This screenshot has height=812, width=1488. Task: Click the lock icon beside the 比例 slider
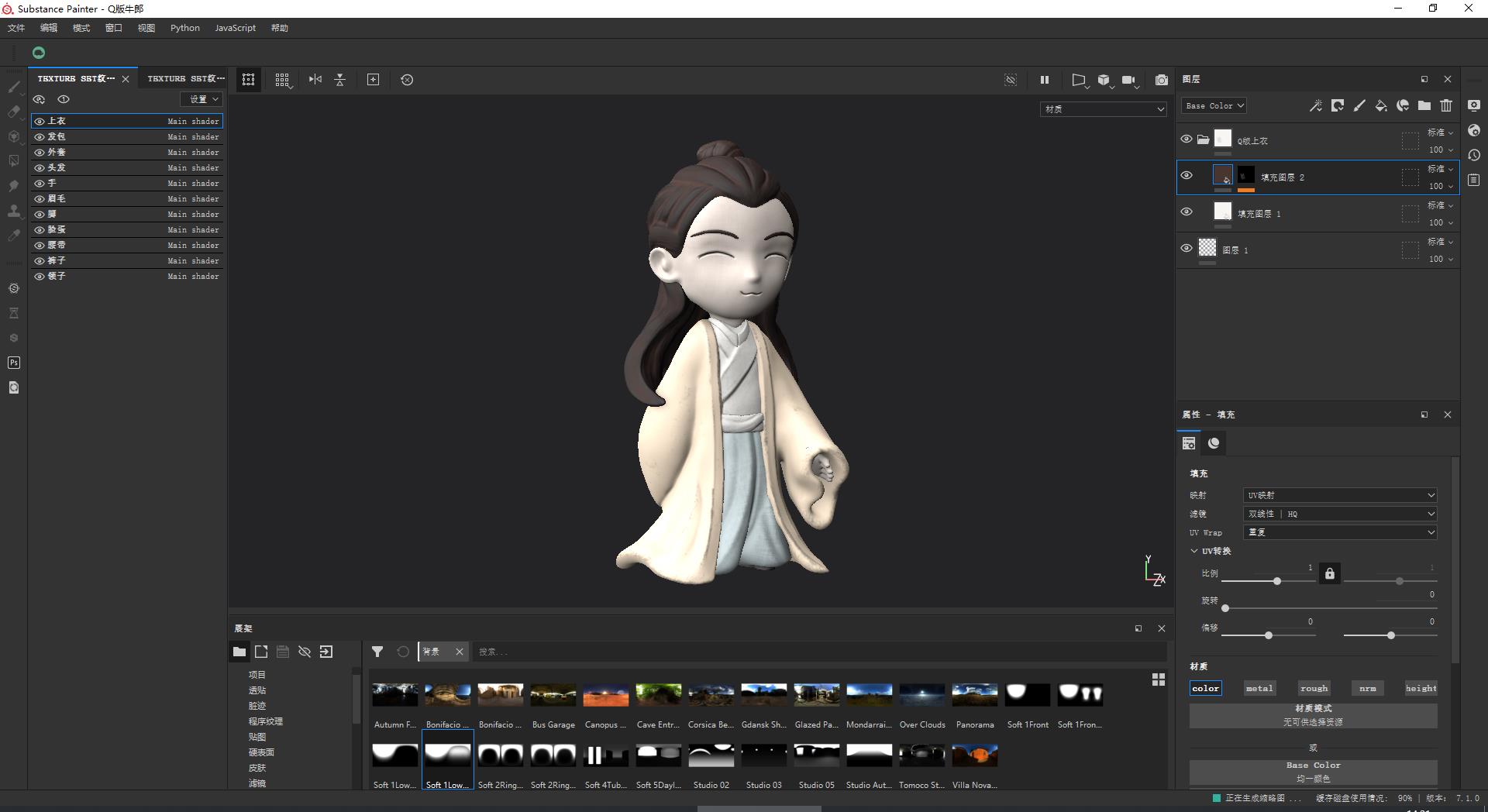tap(1330, 573)
